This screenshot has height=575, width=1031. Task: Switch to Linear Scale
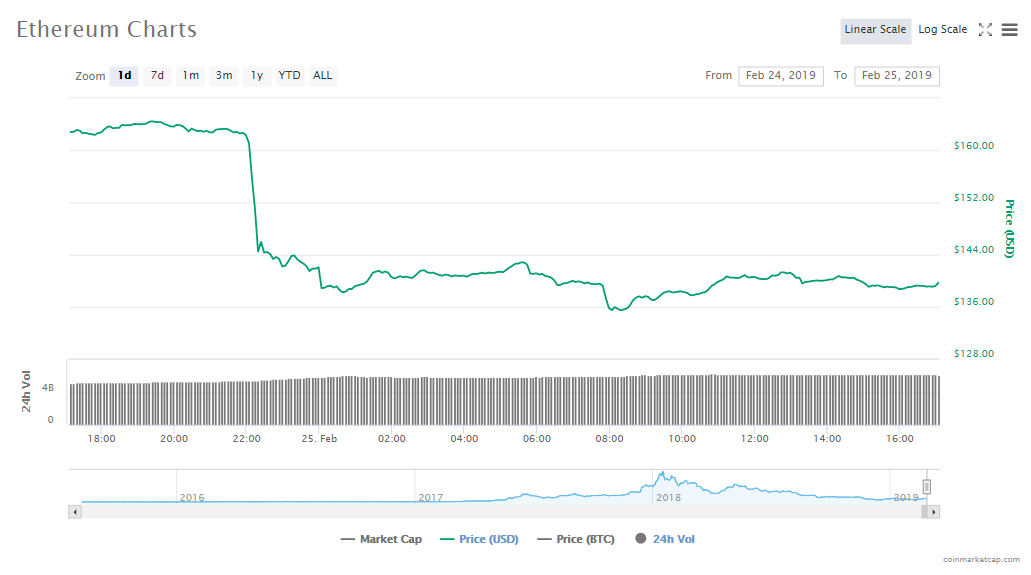click(875, 30)
